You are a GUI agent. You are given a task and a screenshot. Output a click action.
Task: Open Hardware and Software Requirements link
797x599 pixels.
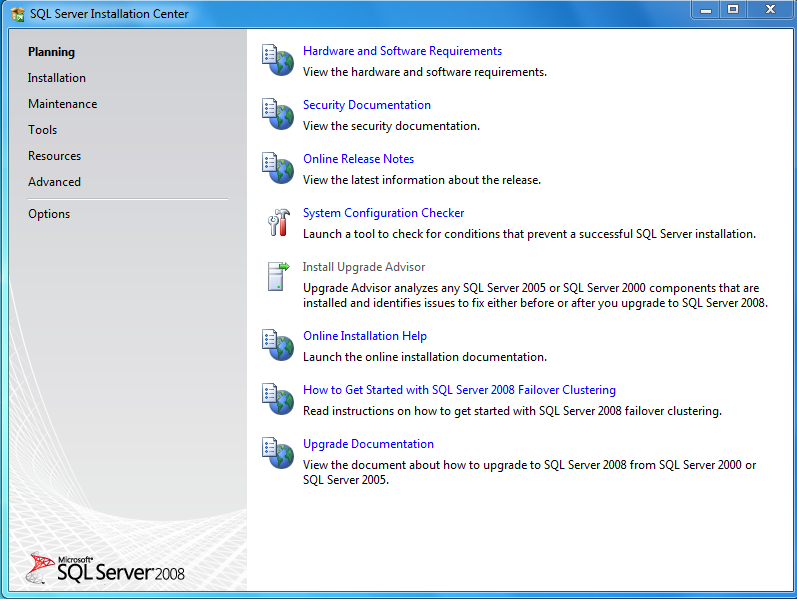(x=402, y=51)
